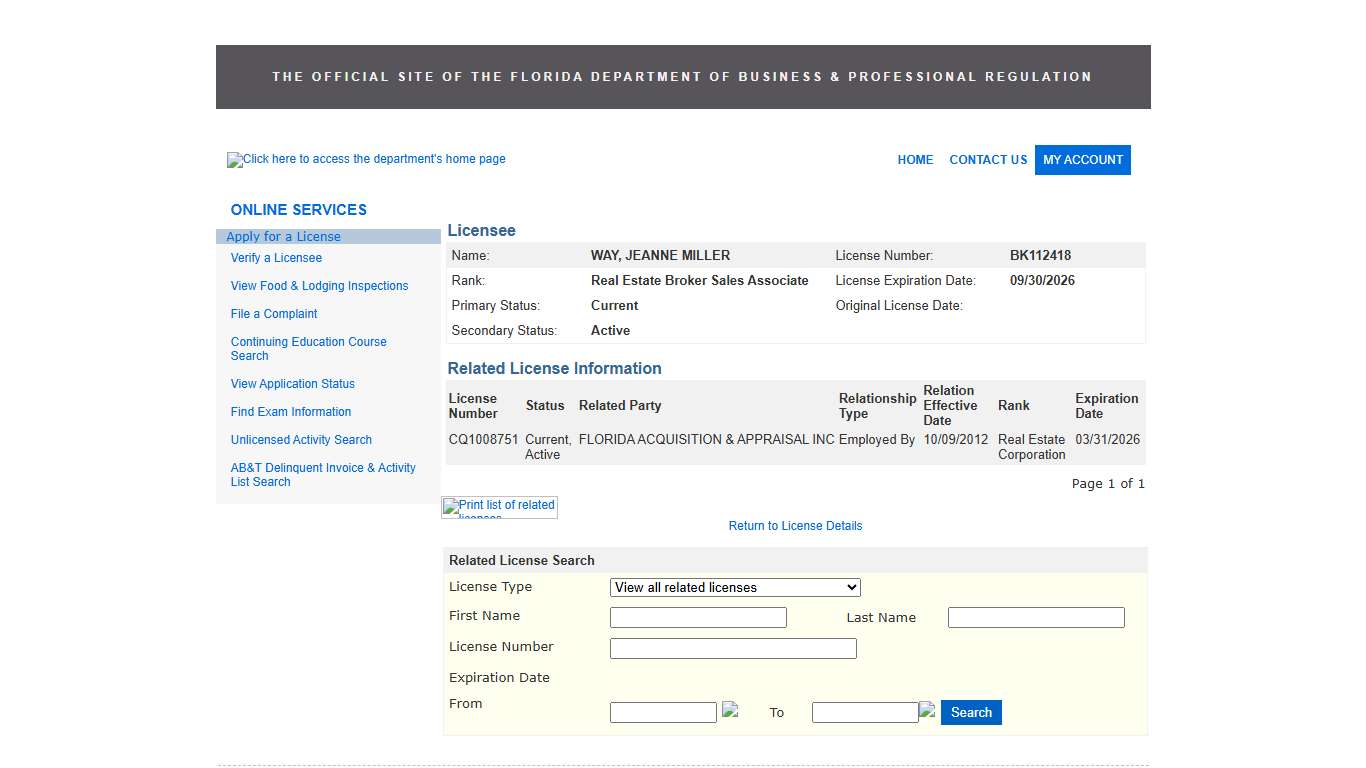Open Unlicensed Activity Search
Image resolution: width=1366 pixels, height=768 pixels.
(x=301, y=439)
